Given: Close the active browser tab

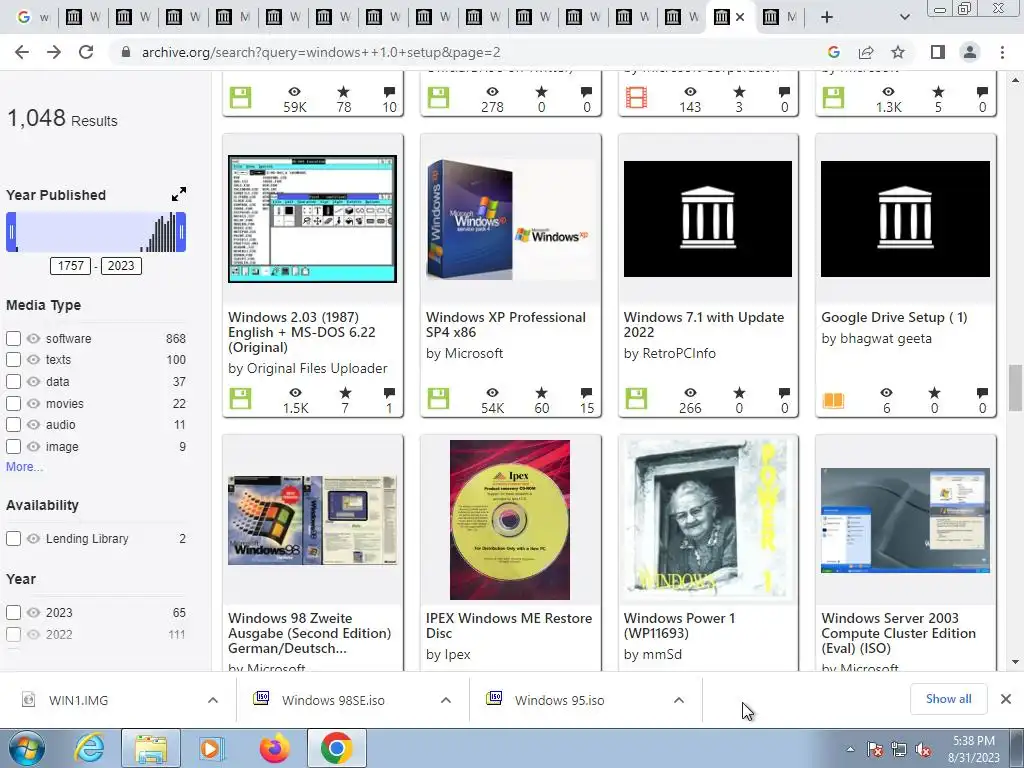Looking at the screenshot, I should pos(740,18).
